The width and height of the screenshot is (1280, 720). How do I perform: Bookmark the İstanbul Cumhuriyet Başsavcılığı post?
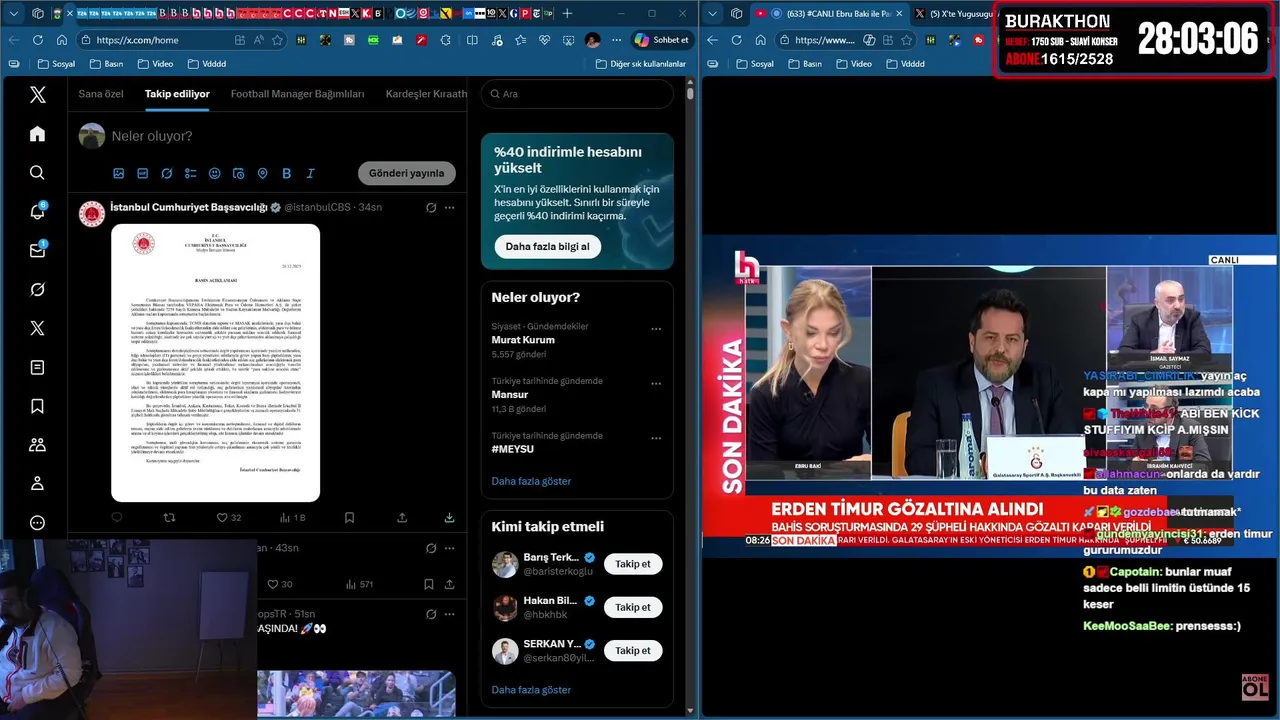point(349,518)
